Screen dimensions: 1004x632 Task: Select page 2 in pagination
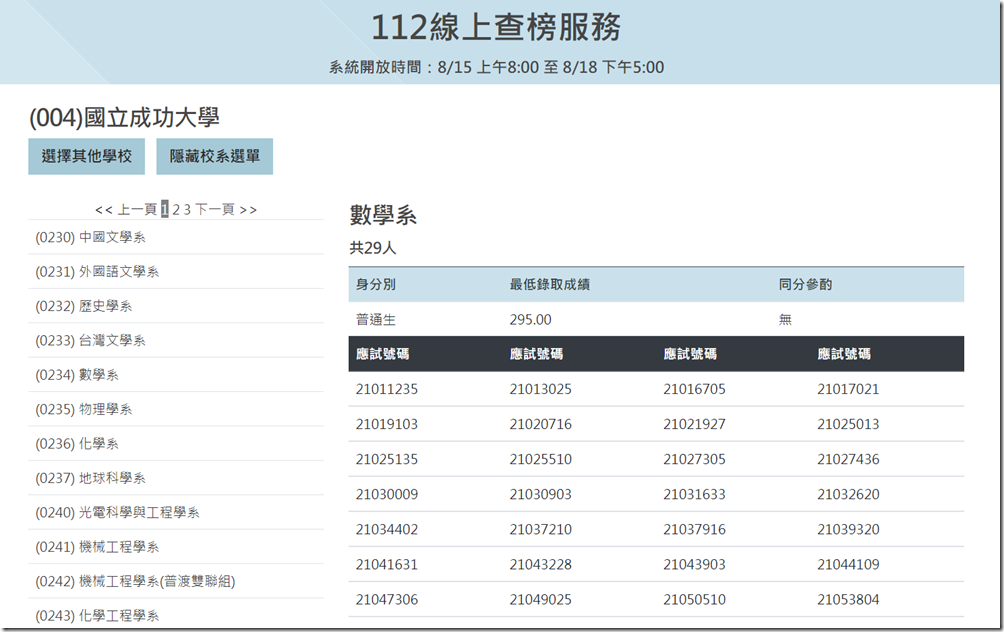[x=176, y=209]
